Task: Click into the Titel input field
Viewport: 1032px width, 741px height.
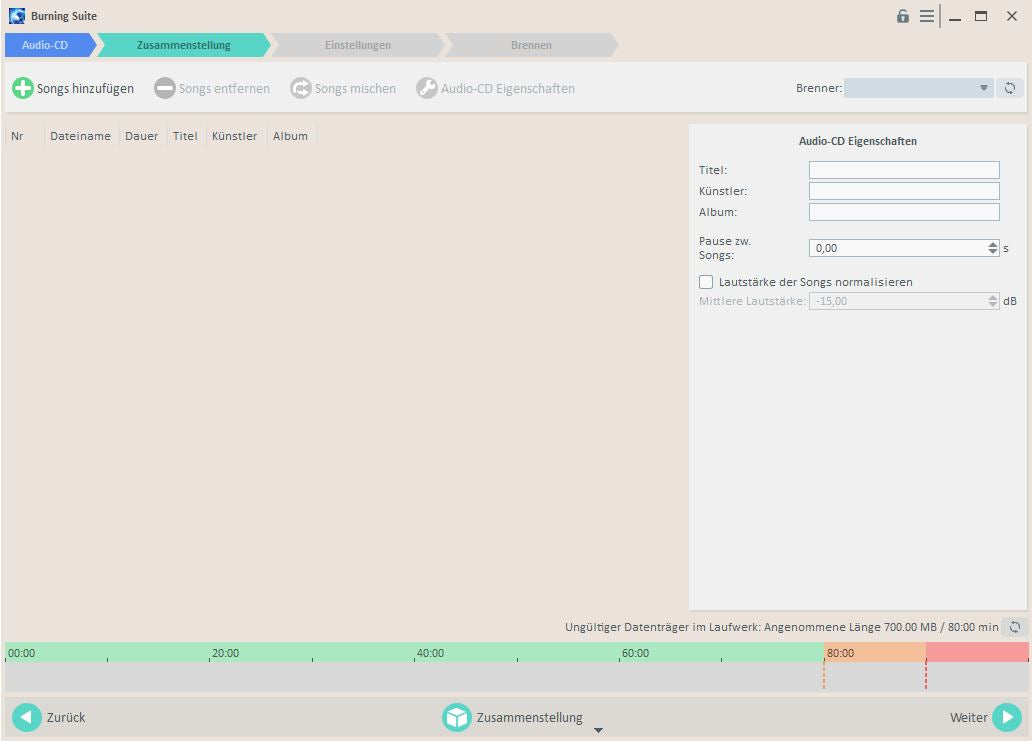Action: coord(903,170)
